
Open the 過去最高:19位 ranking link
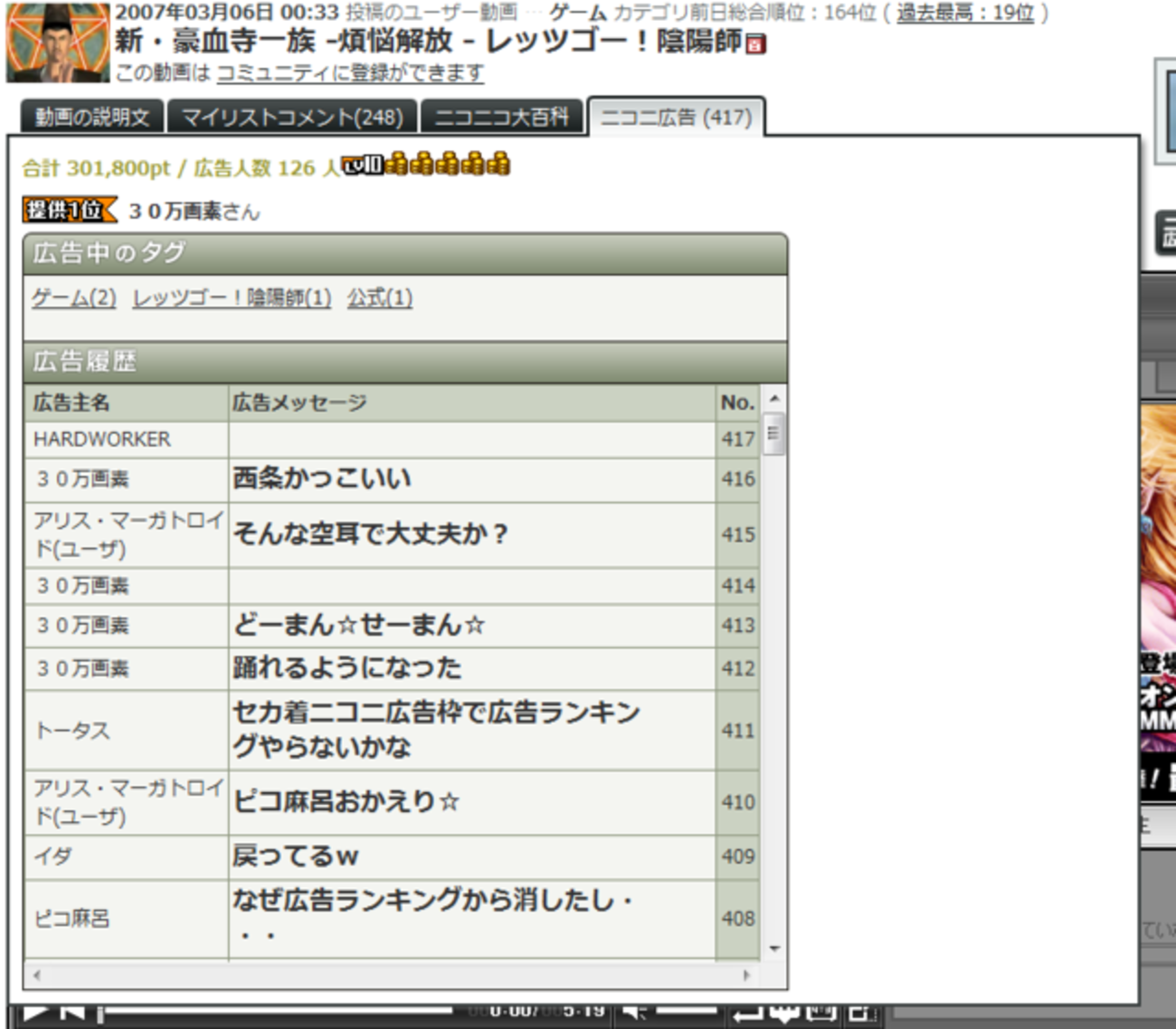tap(965, 13)
